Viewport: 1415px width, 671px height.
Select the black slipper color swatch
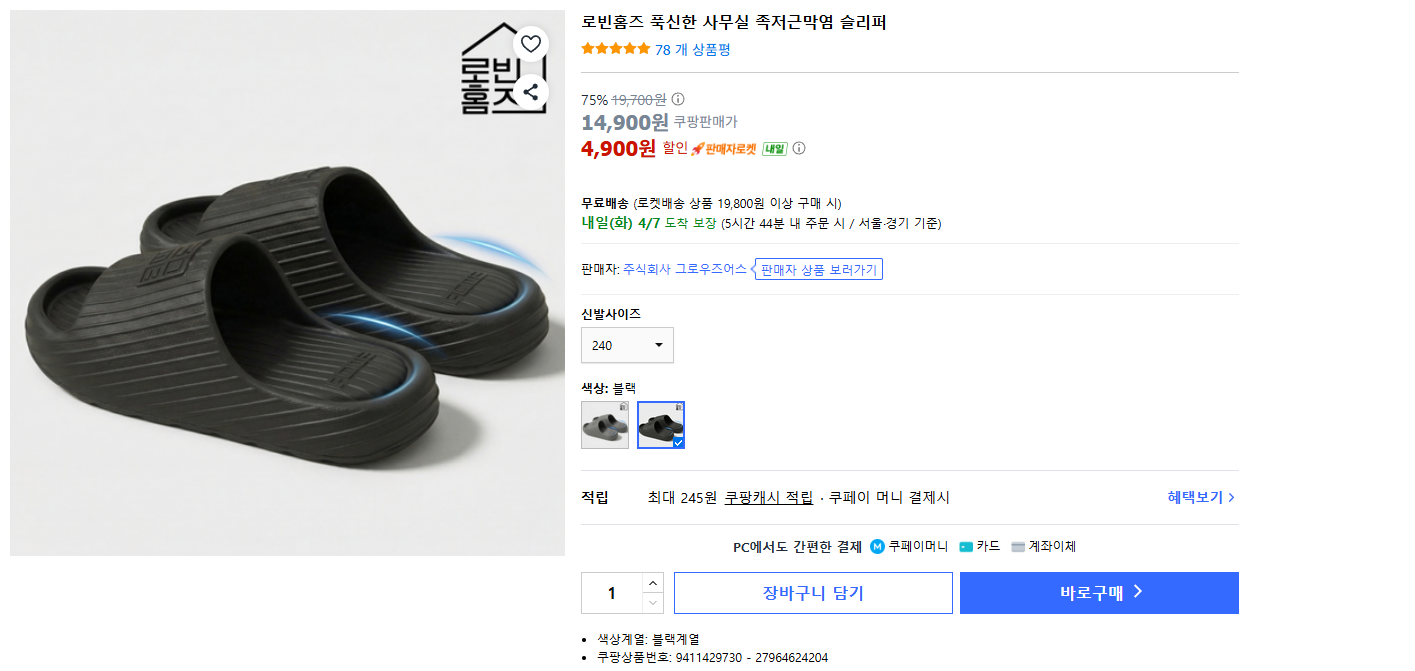click(661, 425)
